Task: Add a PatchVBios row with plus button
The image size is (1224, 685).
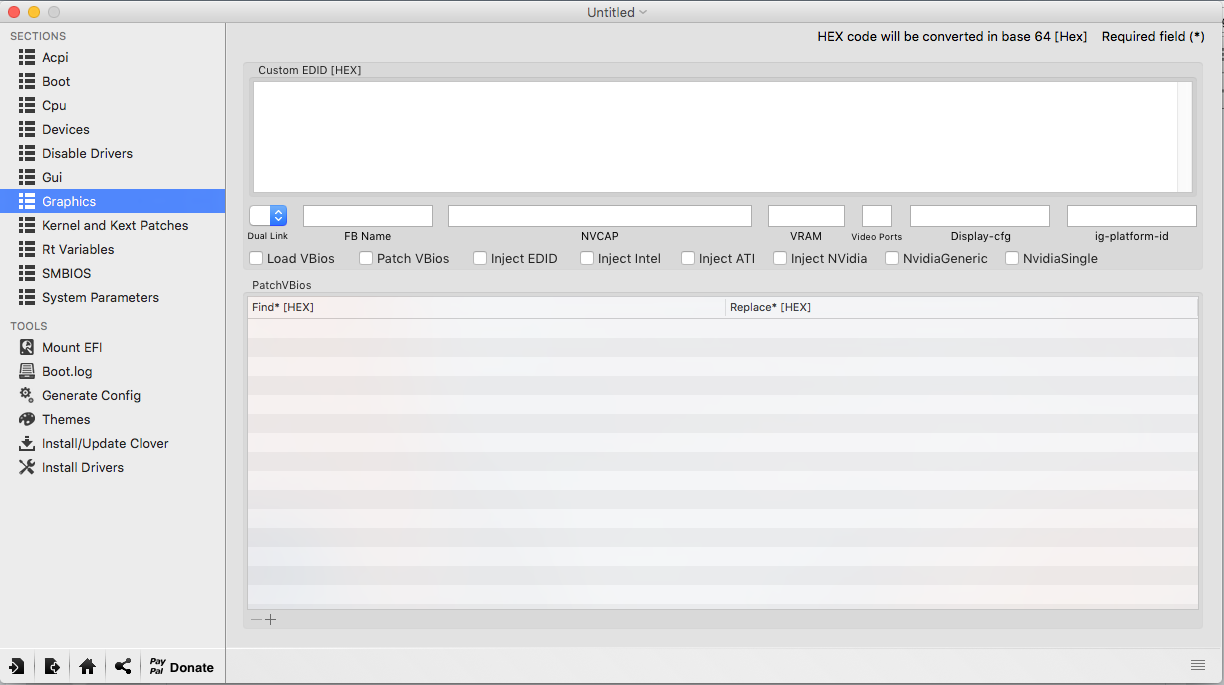Action: click(271, 620)
